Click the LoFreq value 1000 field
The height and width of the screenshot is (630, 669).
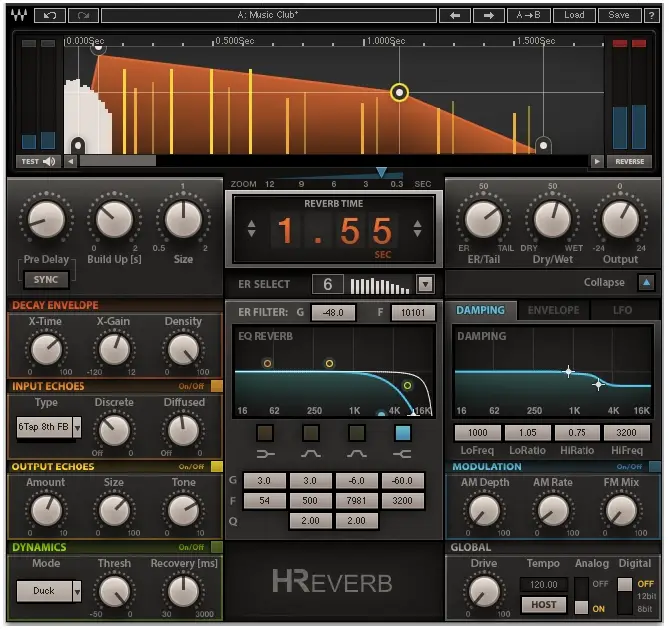point(477,433)
